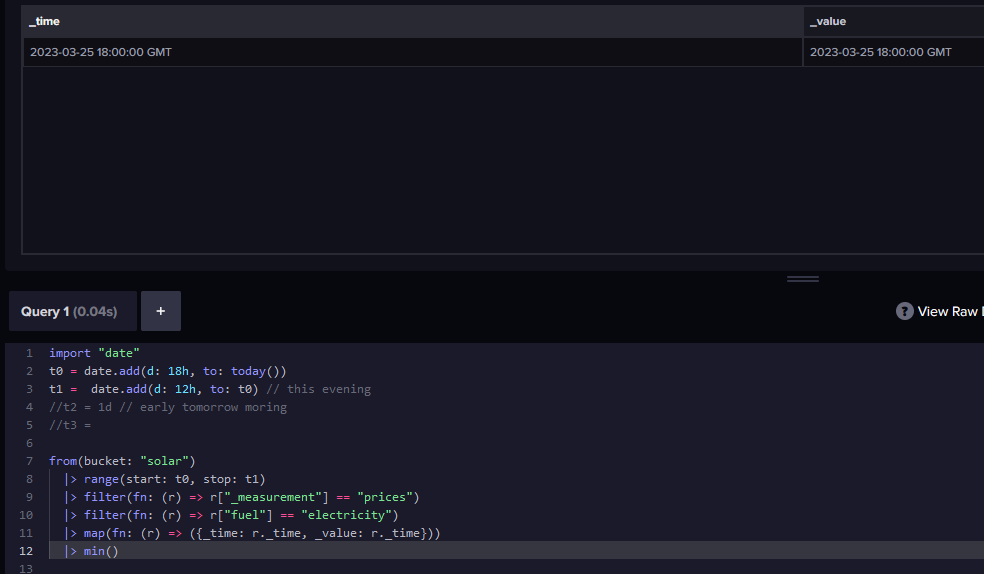Select the Query 1 tab
The image size is (984, 574).
pos(73,311)
